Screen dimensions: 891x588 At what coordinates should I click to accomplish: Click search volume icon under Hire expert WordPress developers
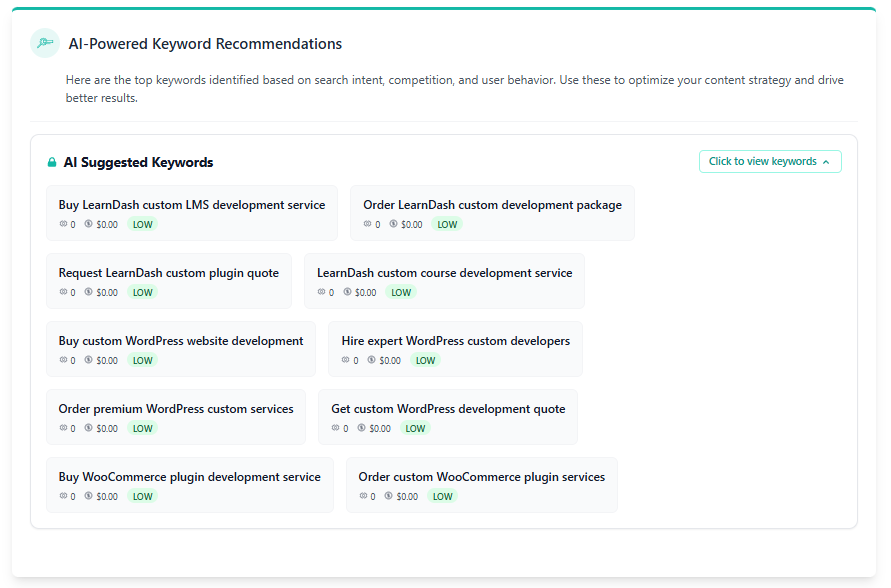(x=346, y=360)
